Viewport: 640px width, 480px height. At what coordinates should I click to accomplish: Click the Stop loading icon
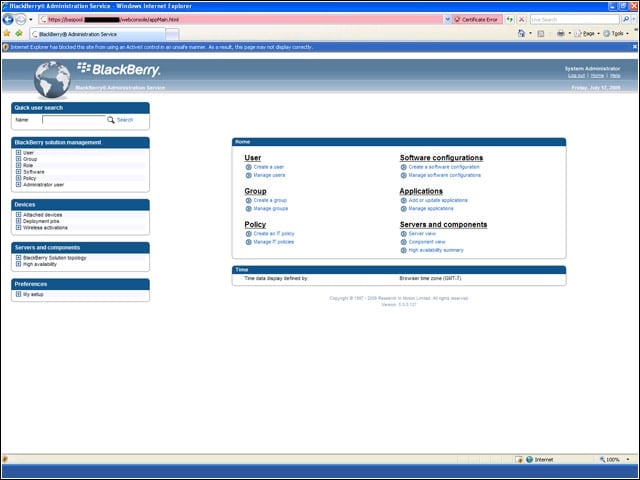pos(521,19)
